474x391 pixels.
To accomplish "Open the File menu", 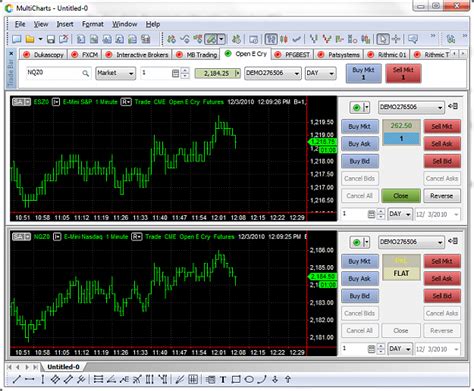I will pyautogui.click(x=20, y=24).
